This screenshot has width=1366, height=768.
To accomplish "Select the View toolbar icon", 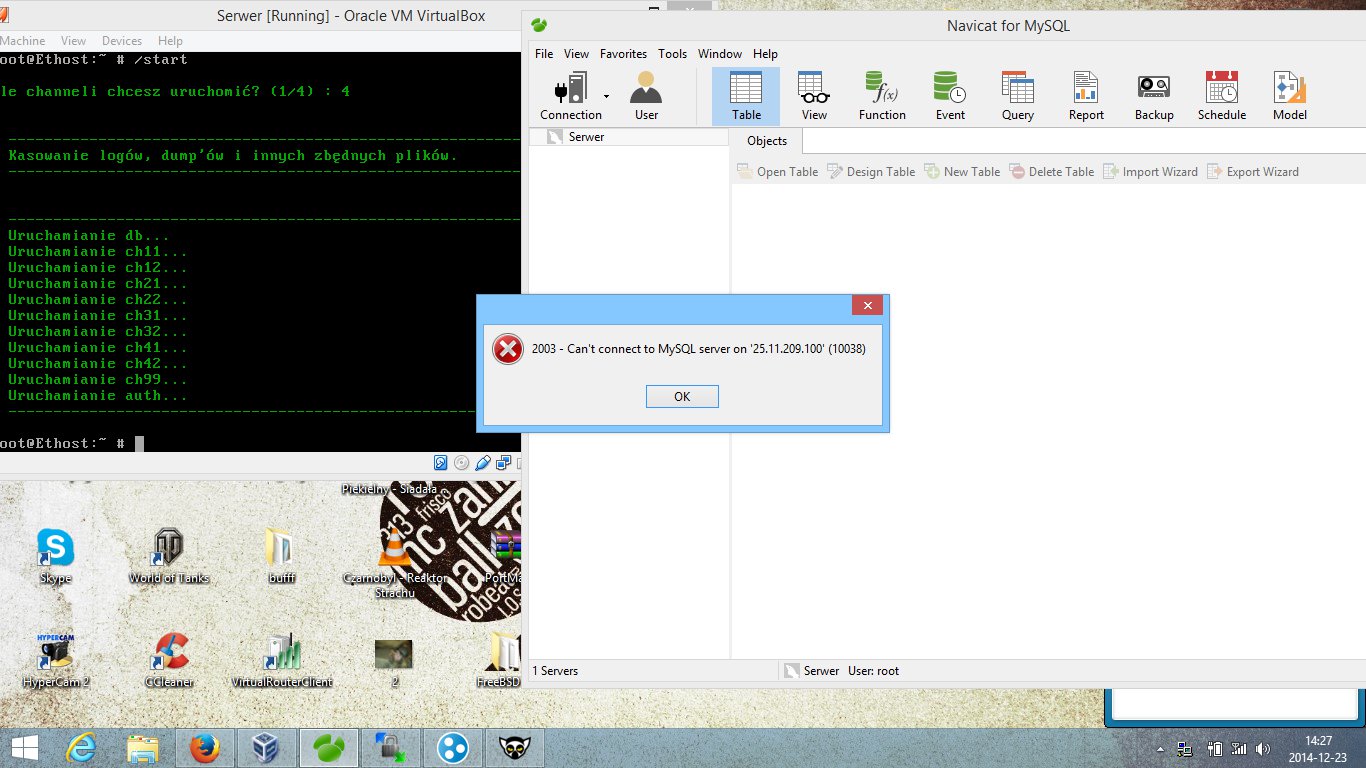I will pos(814,96).
